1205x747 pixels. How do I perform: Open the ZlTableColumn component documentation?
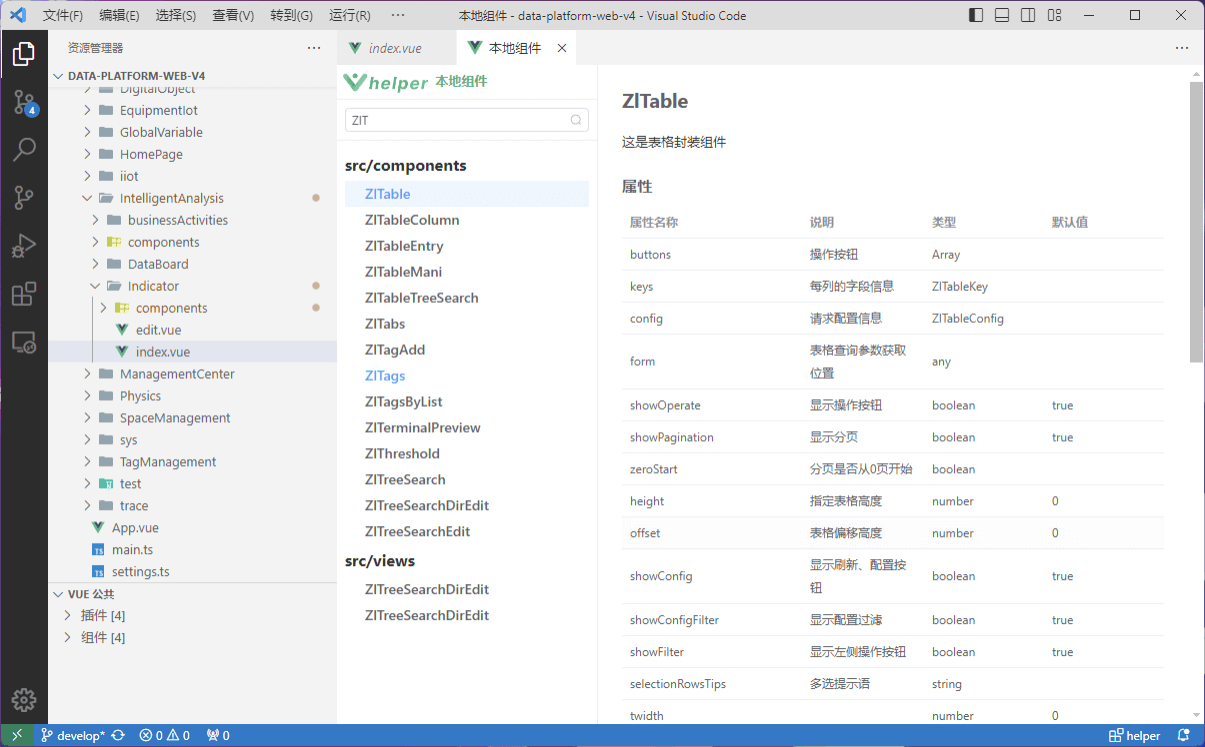coord(413,219)
